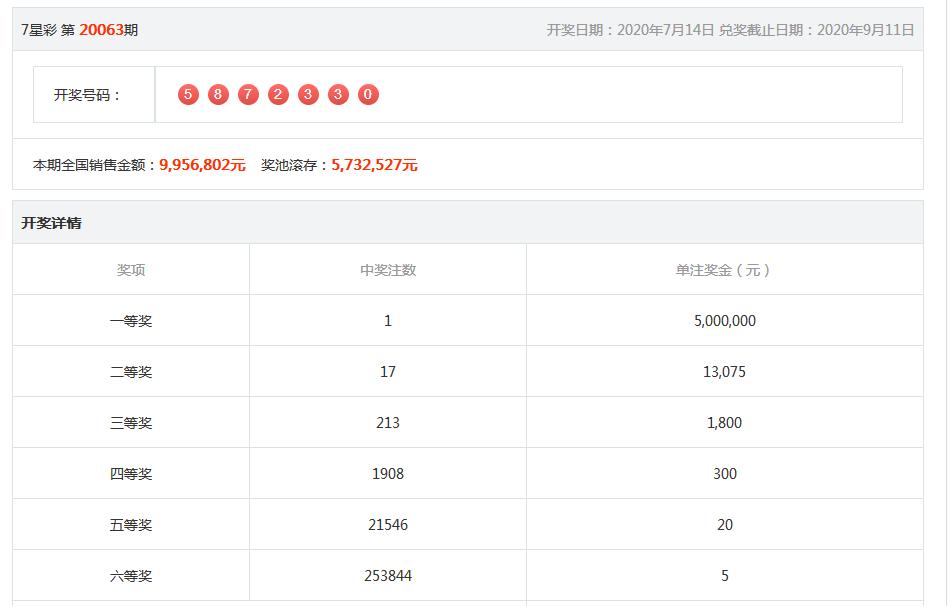Click the 开奖详情 section header
This screenshot has width=951, height=606.
(52, 223)
